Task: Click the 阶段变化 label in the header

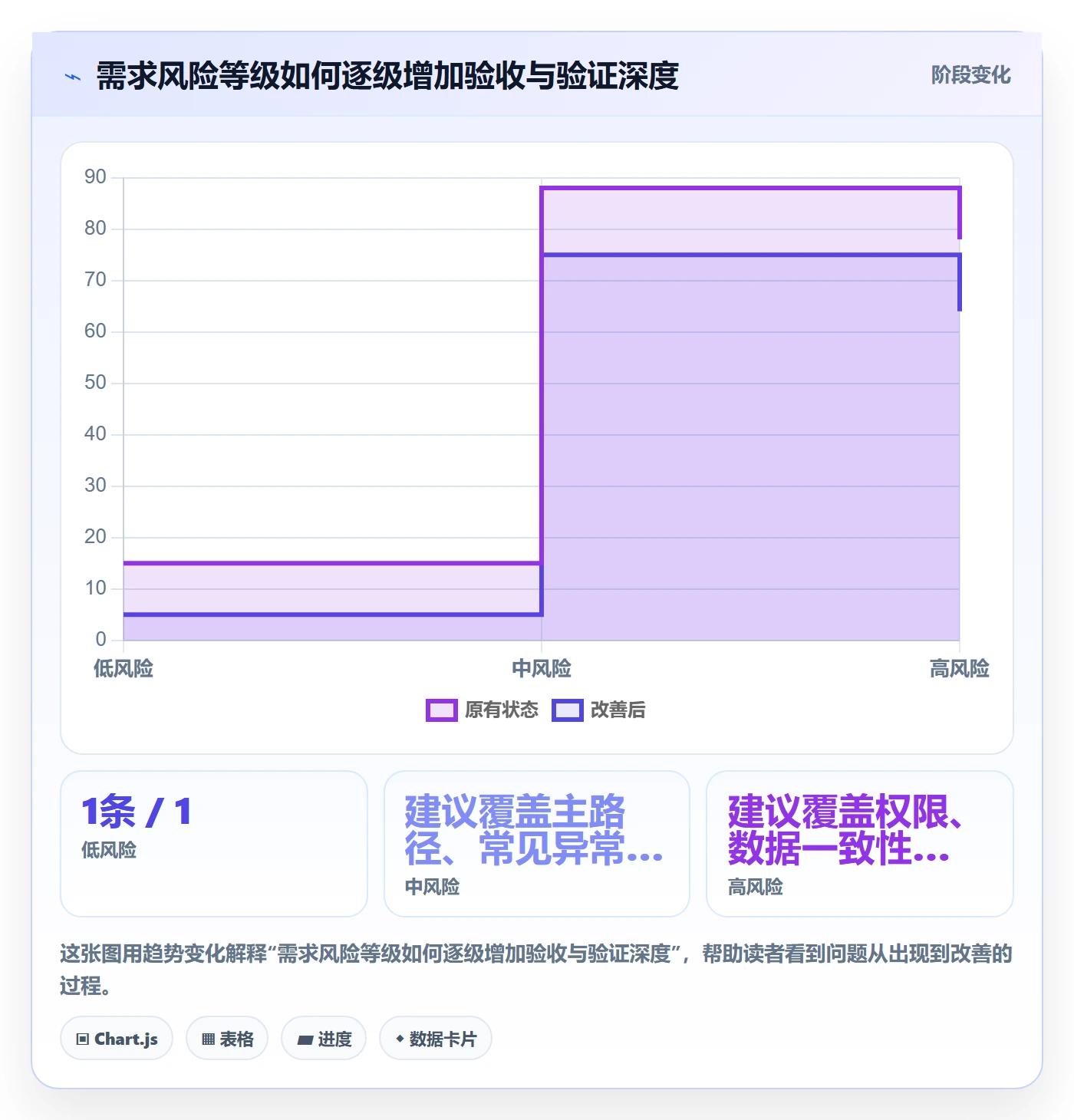Action: pyautogui.click(x=970, y=75)
